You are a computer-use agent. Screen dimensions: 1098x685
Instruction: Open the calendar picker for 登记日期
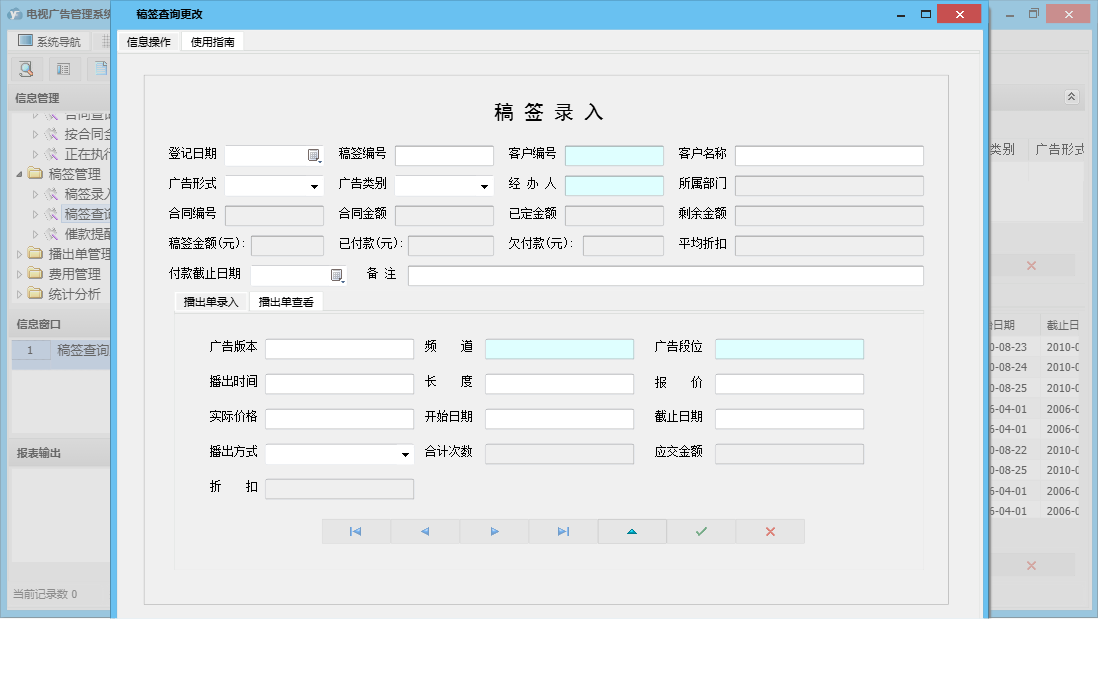coord(314,156)
